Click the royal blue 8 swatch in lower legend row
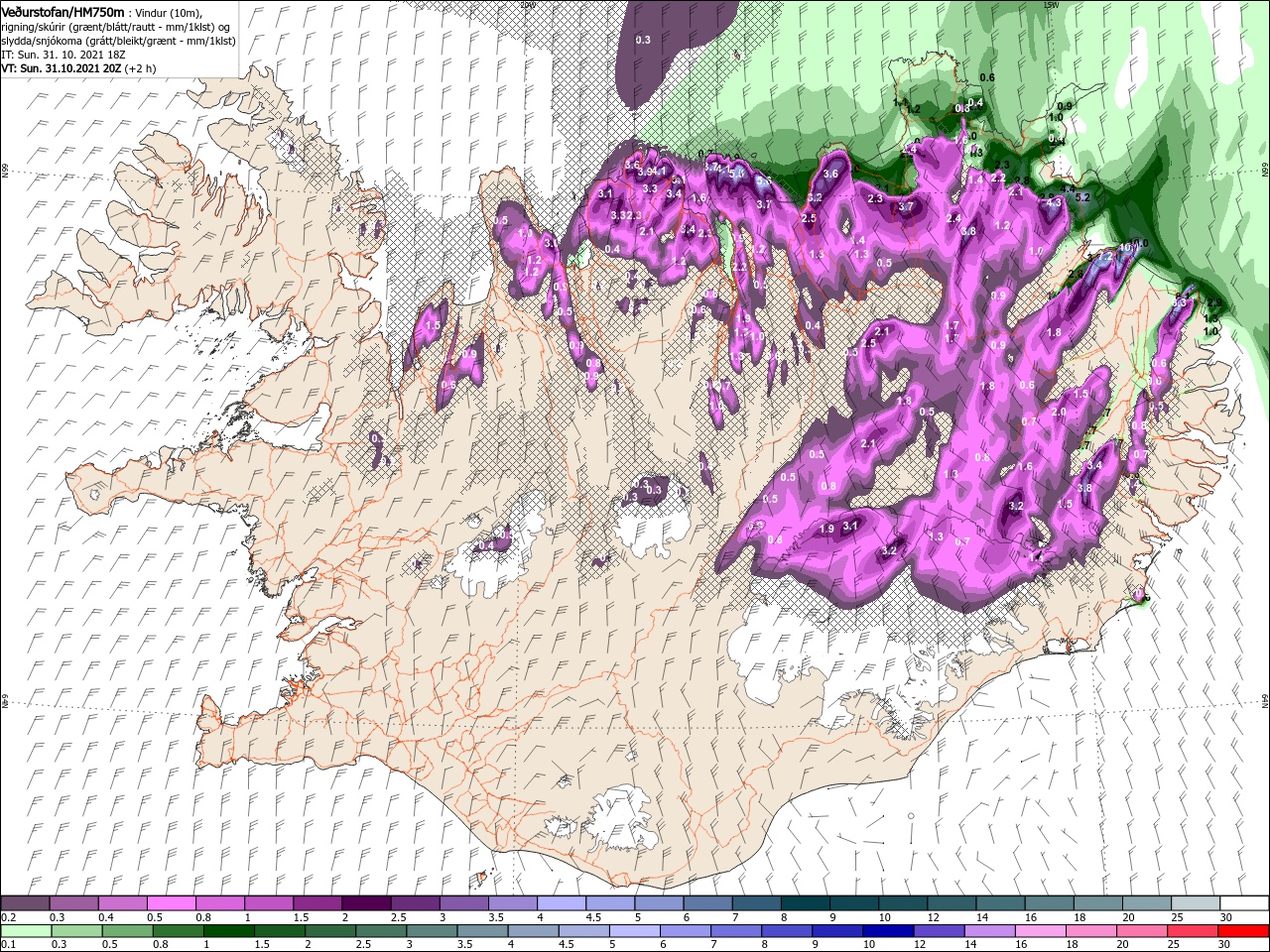Viewport: 1270px width, 952px height. point(787,931)
